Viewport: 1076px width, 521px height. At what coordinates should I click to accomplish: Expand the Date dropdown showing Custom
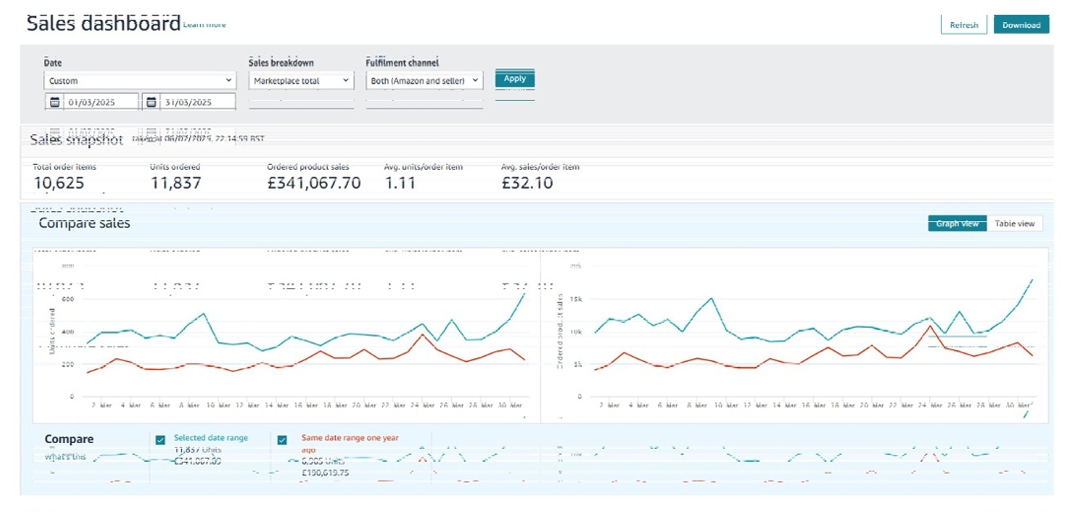(x=139, y=81)
